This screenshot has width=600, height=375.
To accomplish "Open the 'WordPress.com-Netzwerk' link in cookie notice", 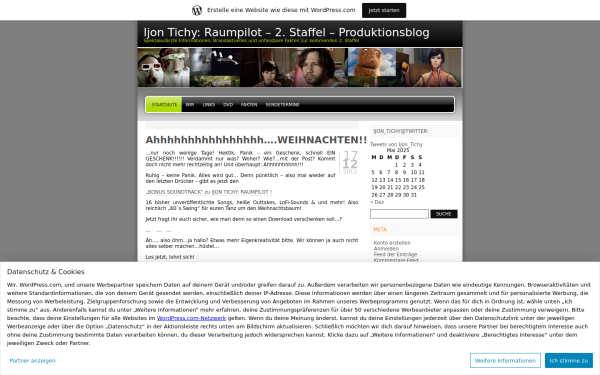I will point(191,318).
